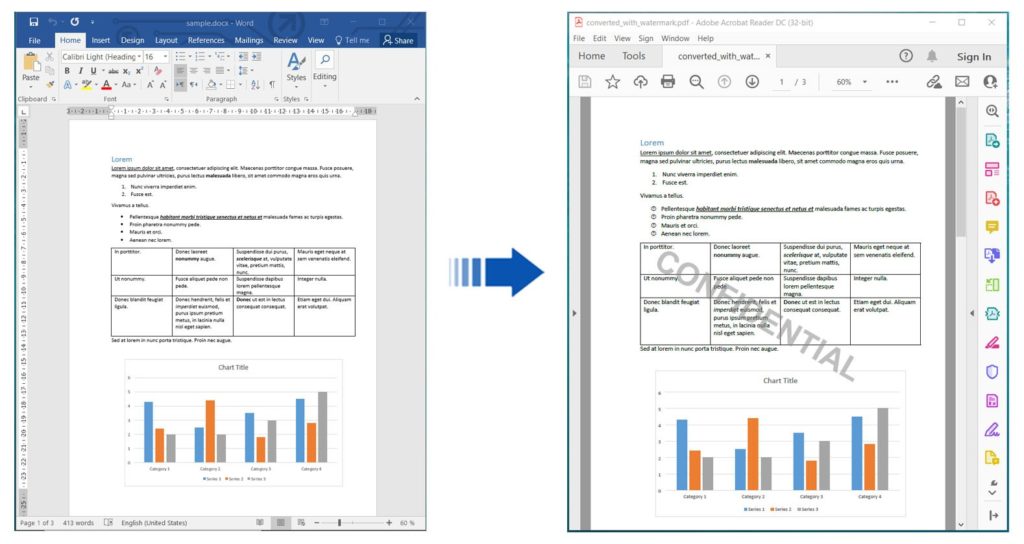This screenshot has width=1024, height=544.
Task: Toggle Bold formatting in Word
Action: click(x=67, y=71)
